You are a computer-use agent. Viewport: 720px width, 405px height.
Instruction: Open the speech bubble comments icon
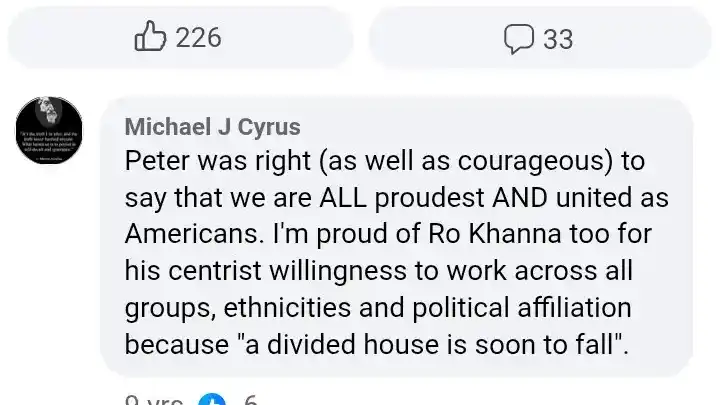pos(518,39)
